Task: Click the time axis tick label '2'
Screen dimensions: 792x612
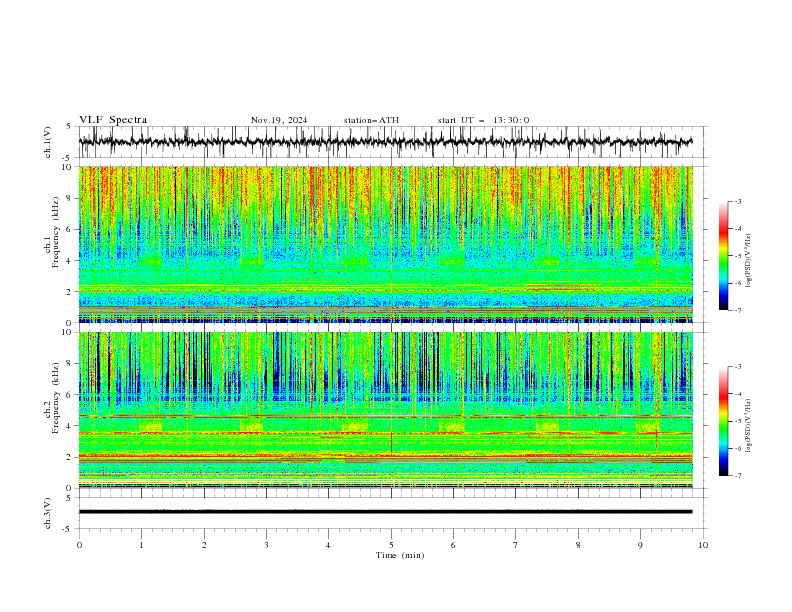Action: [x=204, y=545]
